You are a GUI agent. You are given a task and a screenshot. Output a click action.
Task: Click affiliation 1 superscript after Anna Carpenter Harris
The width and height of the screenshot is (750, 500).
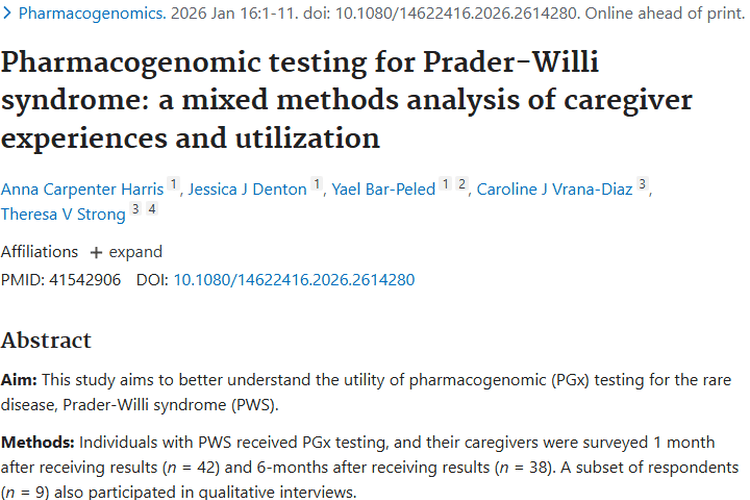(173, 185)
